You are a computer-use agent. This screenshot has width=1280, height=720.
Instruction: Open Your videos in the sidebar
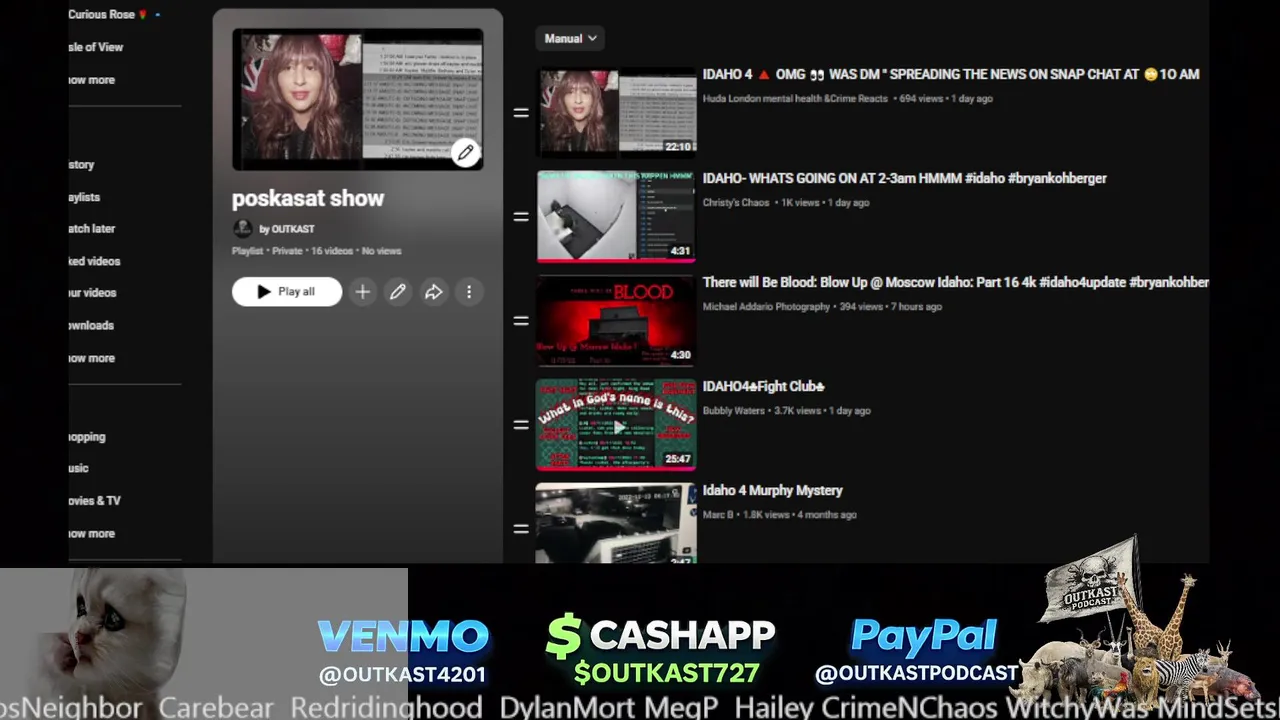point(93,293)
